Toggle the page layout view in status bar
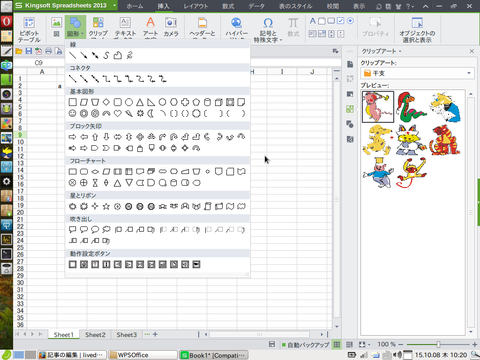 [x=349, y=344]
